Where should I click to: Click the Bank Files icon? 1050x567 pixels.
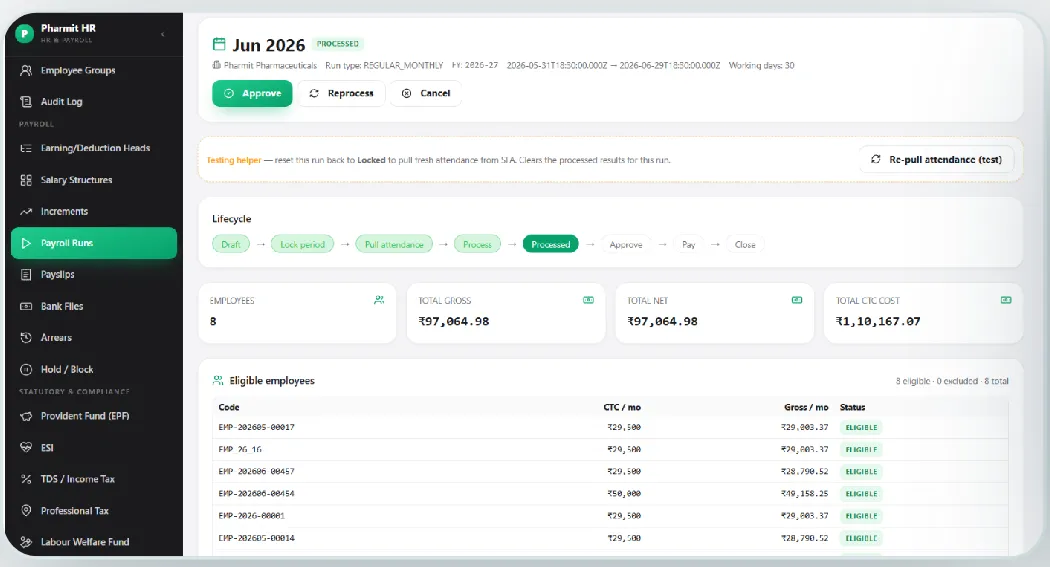point(26,306)
